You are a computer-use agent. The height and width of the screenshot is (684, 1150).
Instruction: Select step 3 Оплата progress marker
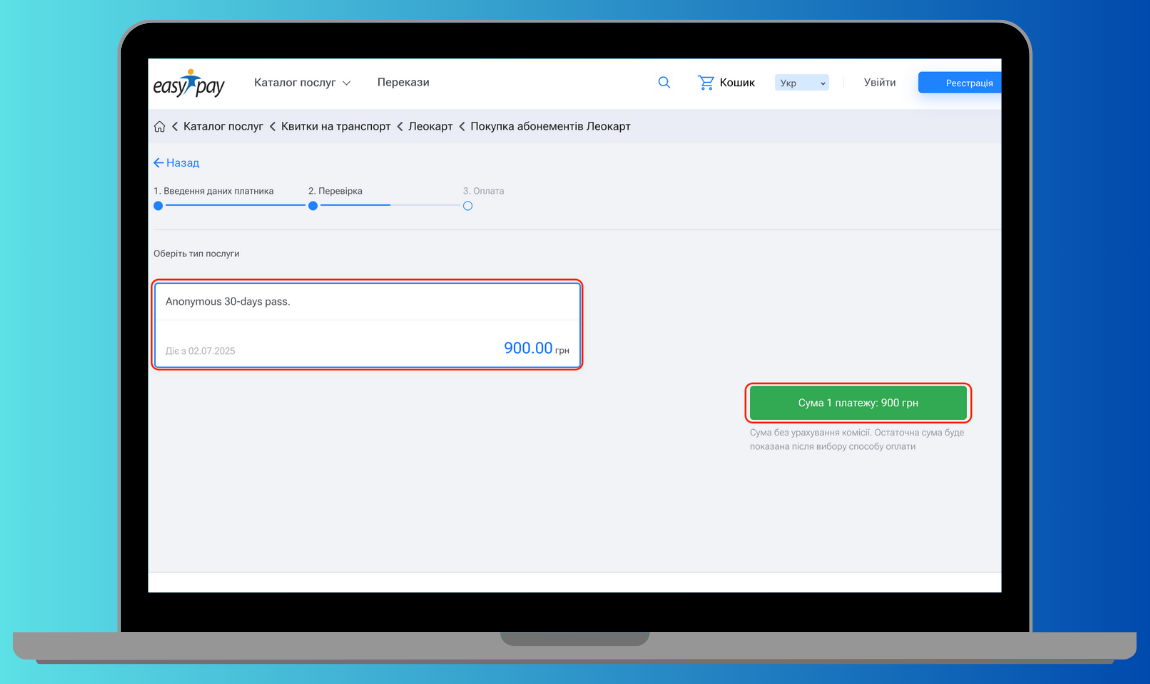468,206
